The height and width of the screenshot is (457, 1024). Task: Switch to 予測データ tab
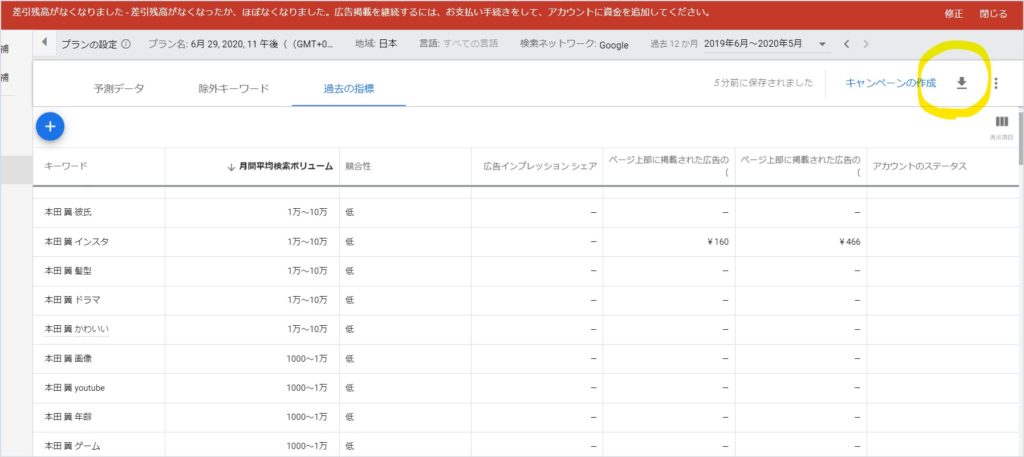tap(119, 89)
